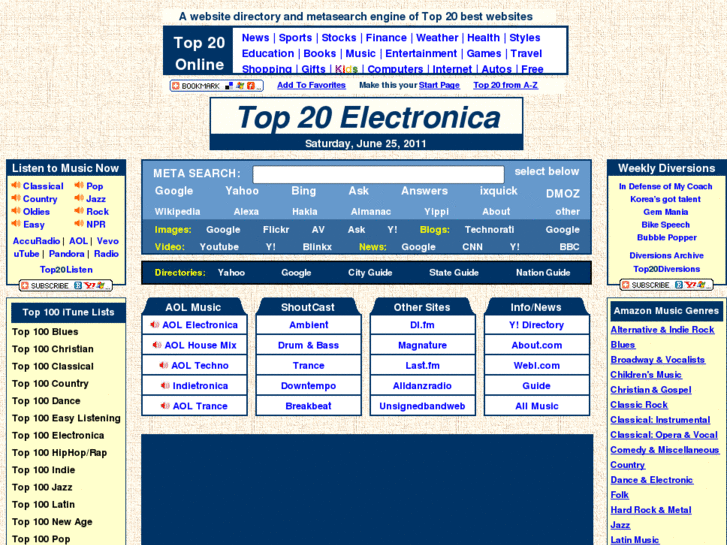Open the Weather category in top navigation
Viewport: 727px width, 545px height.
click(437, 38)
